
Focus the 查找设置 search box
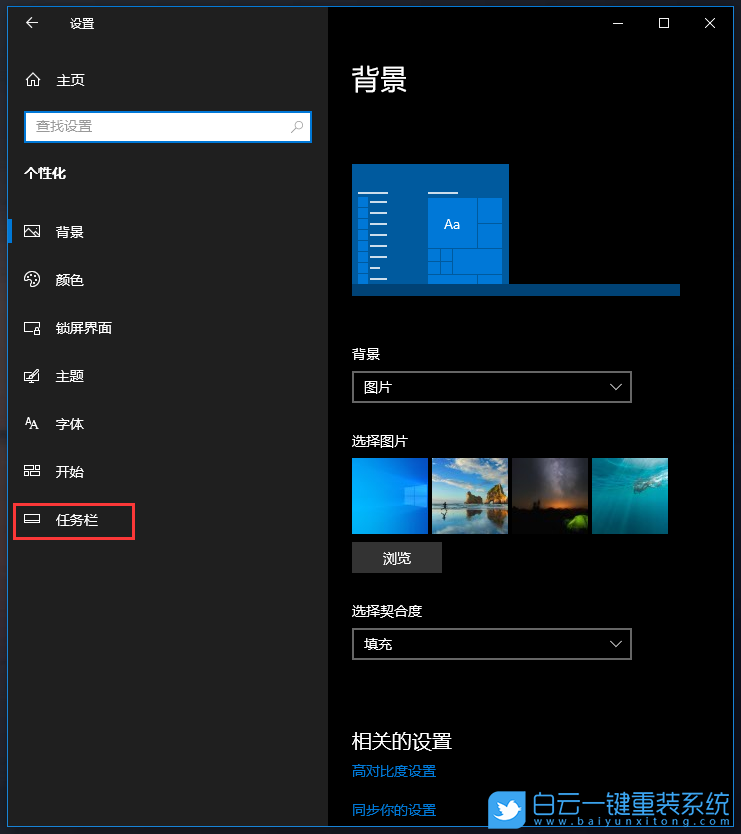[168, 127]
